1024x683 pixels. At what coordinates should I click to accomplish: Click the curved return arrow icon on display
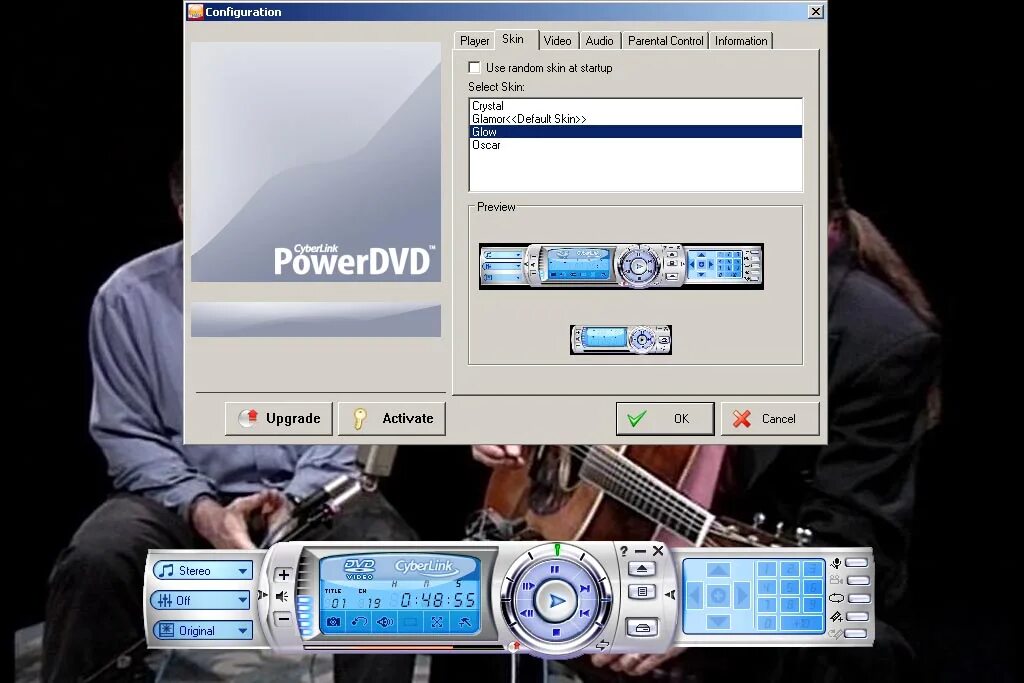click(359, 622)
